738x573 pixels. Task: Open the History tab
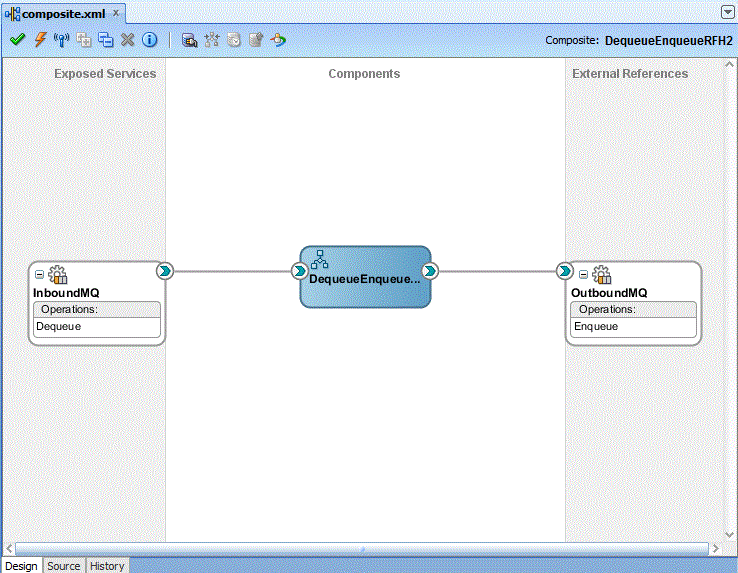click(107, 566)
